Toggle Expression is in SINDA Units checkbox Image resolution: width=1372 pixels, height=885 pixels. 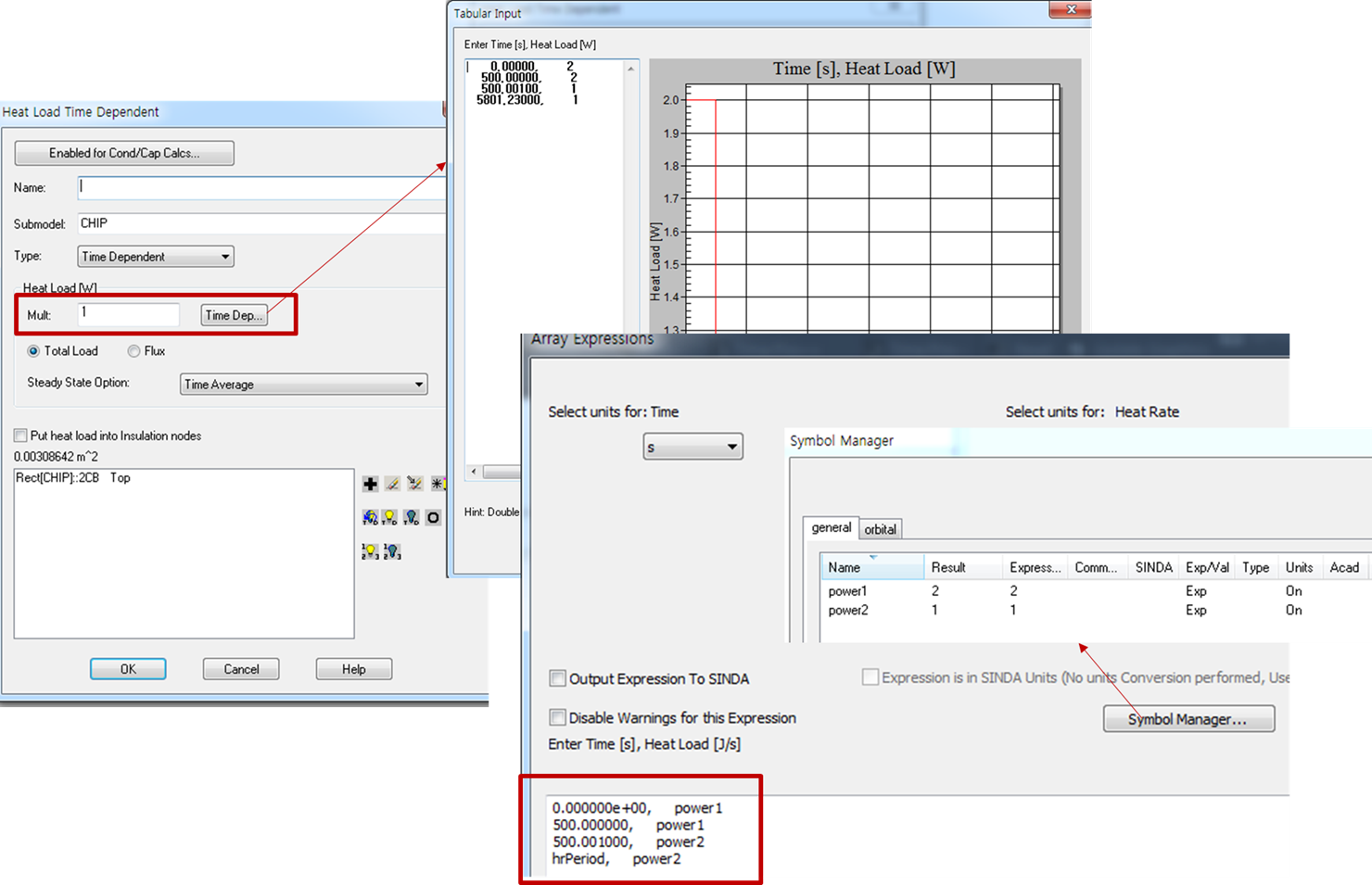coord(870,677)
